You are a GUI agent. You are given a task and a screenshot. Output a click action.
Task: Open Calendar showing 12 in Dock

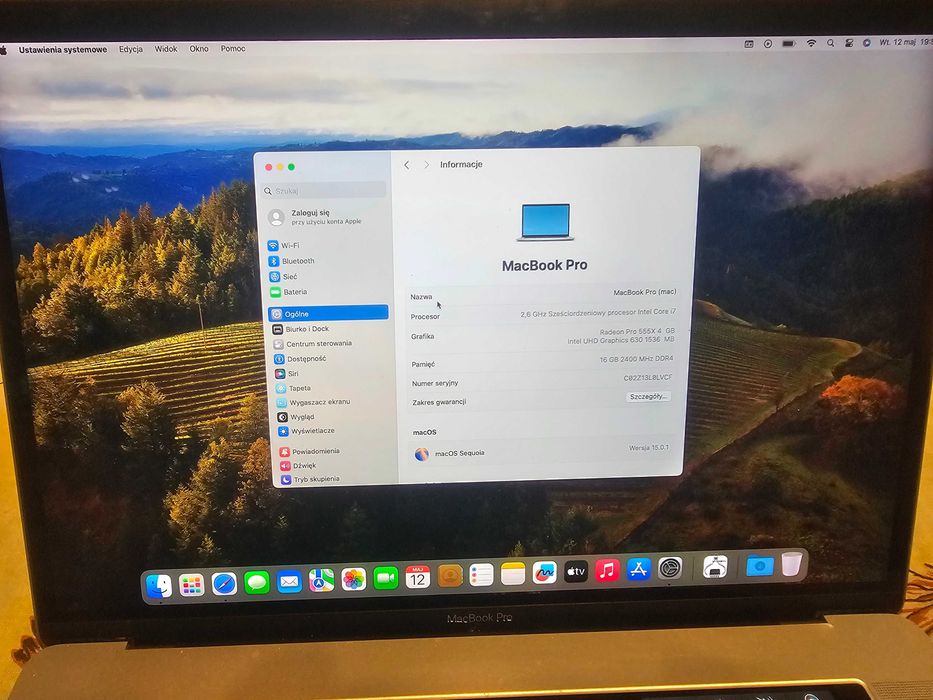click(x=418, y=576)
